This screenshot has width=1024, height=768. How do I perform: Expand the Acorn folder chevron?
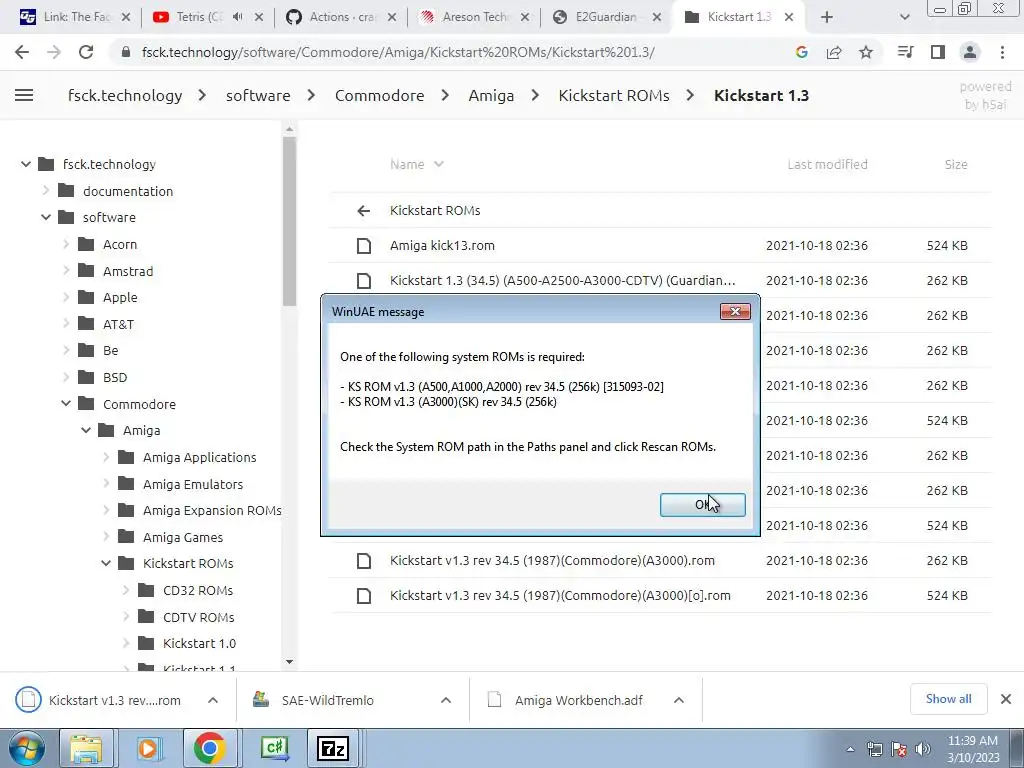(66, 244)
